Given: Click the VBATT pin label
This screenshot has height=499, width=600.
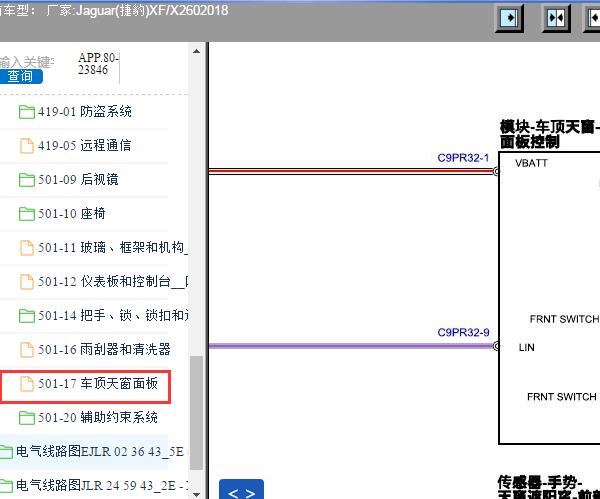Looking at the screenshot, I should click(x=531, y=163).
